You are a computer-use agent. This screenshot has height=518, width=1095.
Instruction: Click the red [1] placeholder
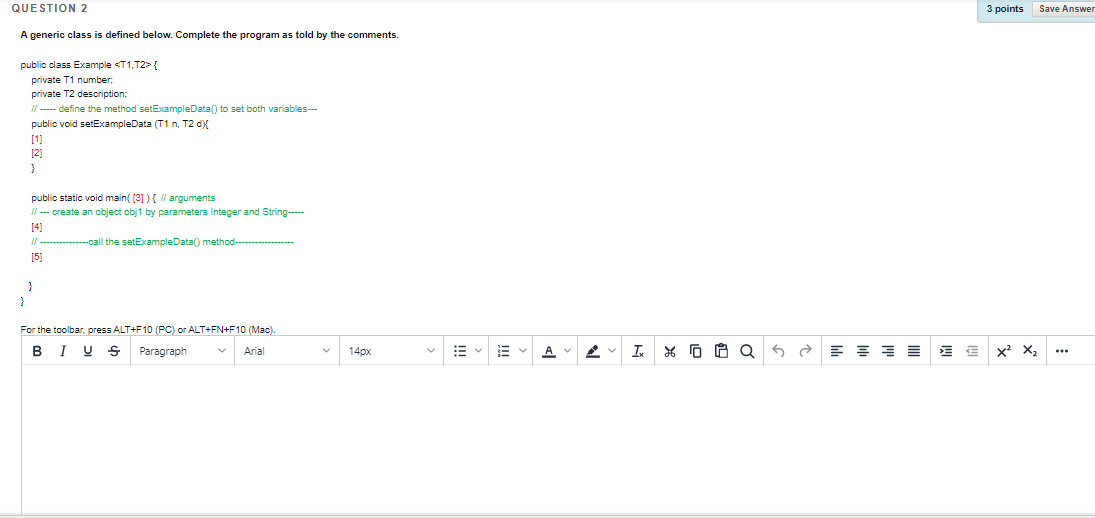click(x=37, y=138)
